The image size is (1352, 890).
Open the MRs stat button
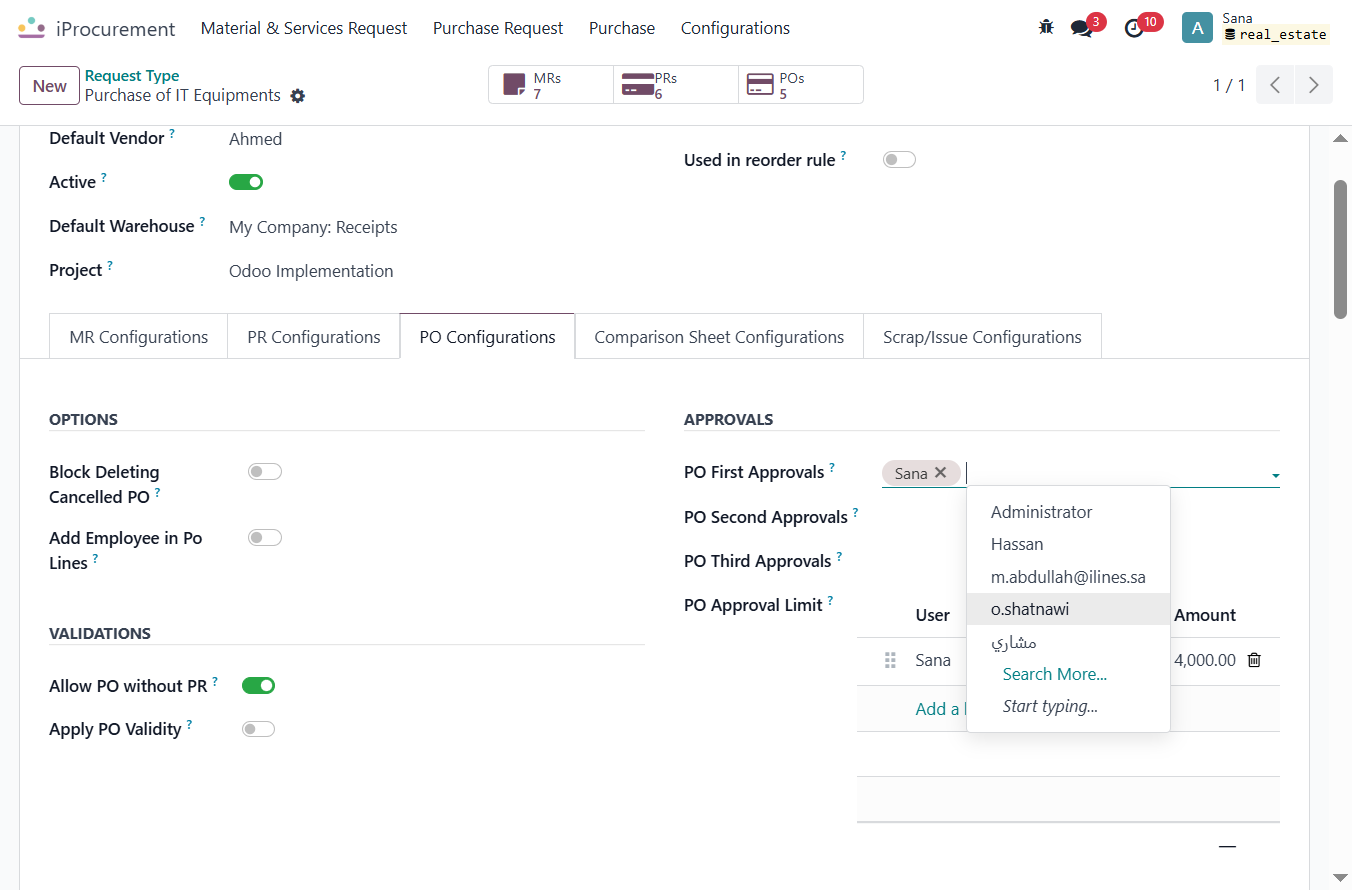coord(551,85)
